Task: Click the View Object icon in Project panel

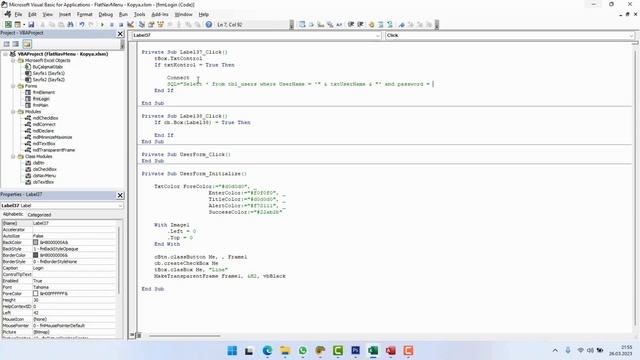Action: coord(16,44)
